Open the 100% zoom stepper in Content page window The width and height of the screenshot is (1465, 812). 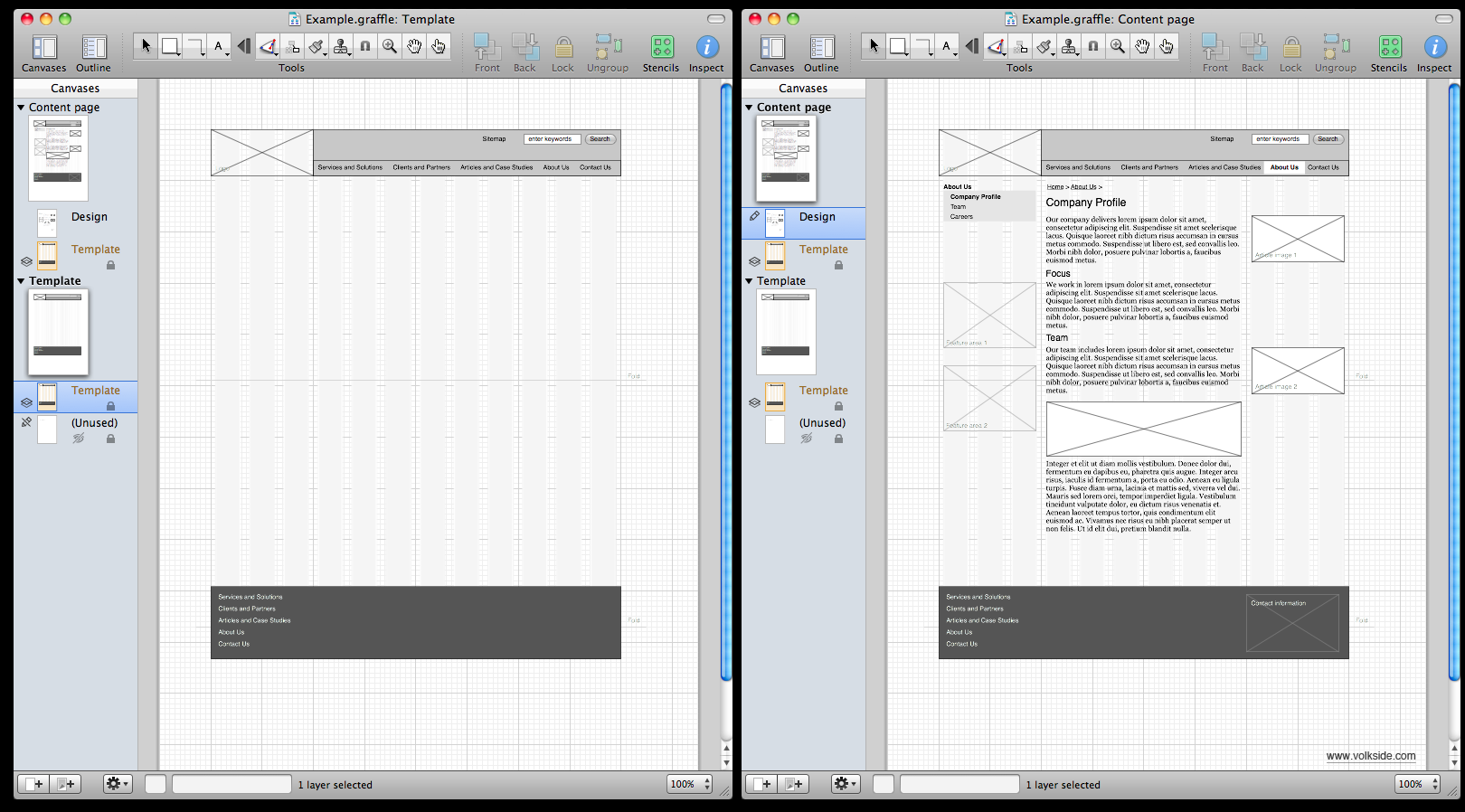point(1418,784)
